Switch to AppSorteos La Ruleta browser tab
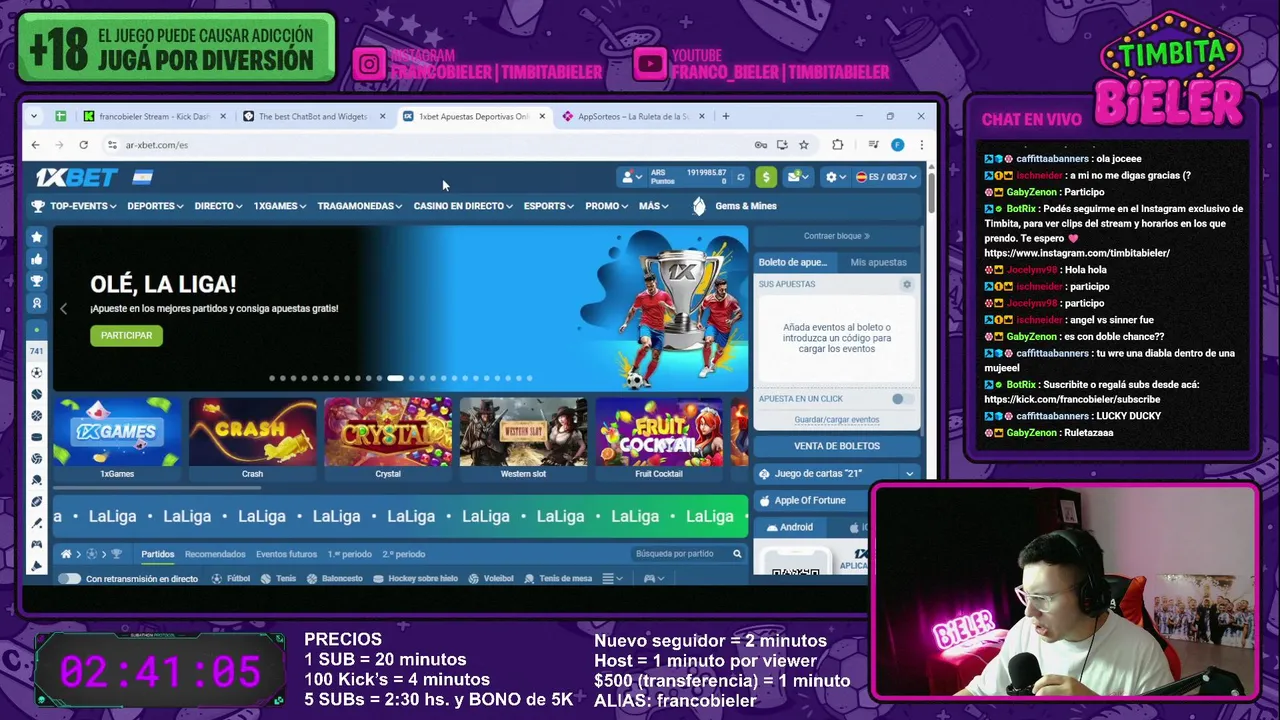This screenshot has width=1280, height=720. pos(634,116)
